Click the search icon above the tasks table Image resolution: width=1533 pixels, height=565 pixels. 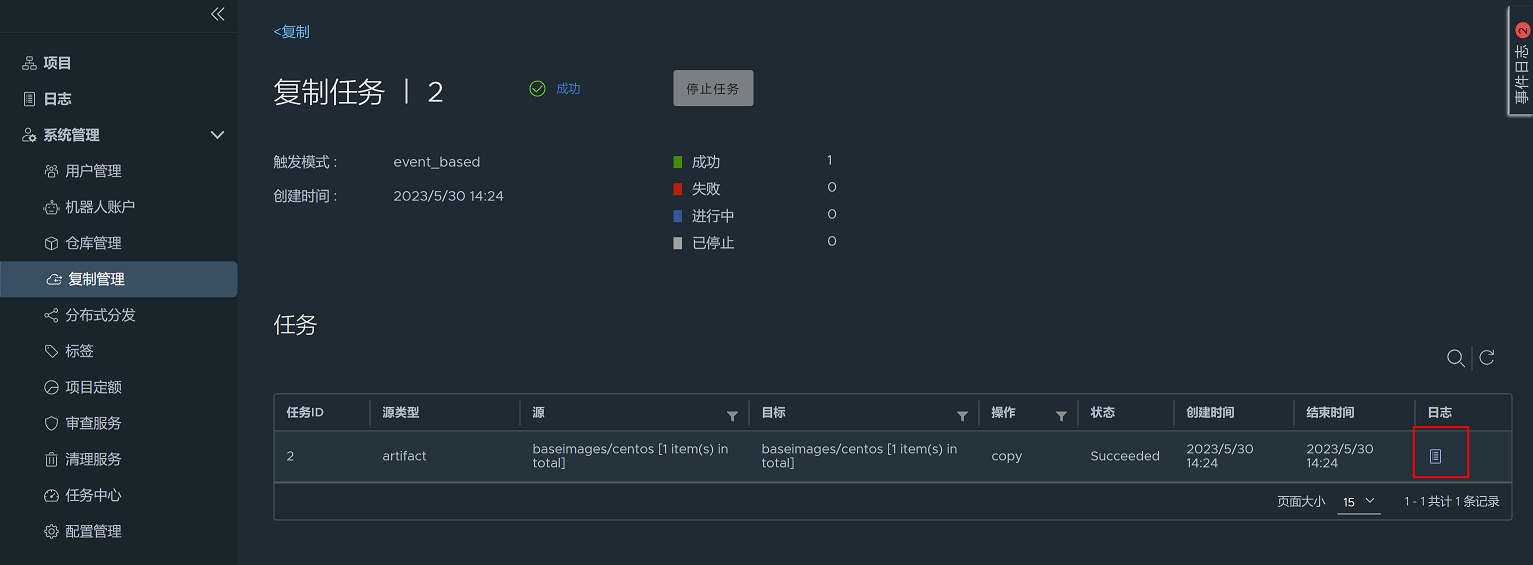[x=1455, y=358]
